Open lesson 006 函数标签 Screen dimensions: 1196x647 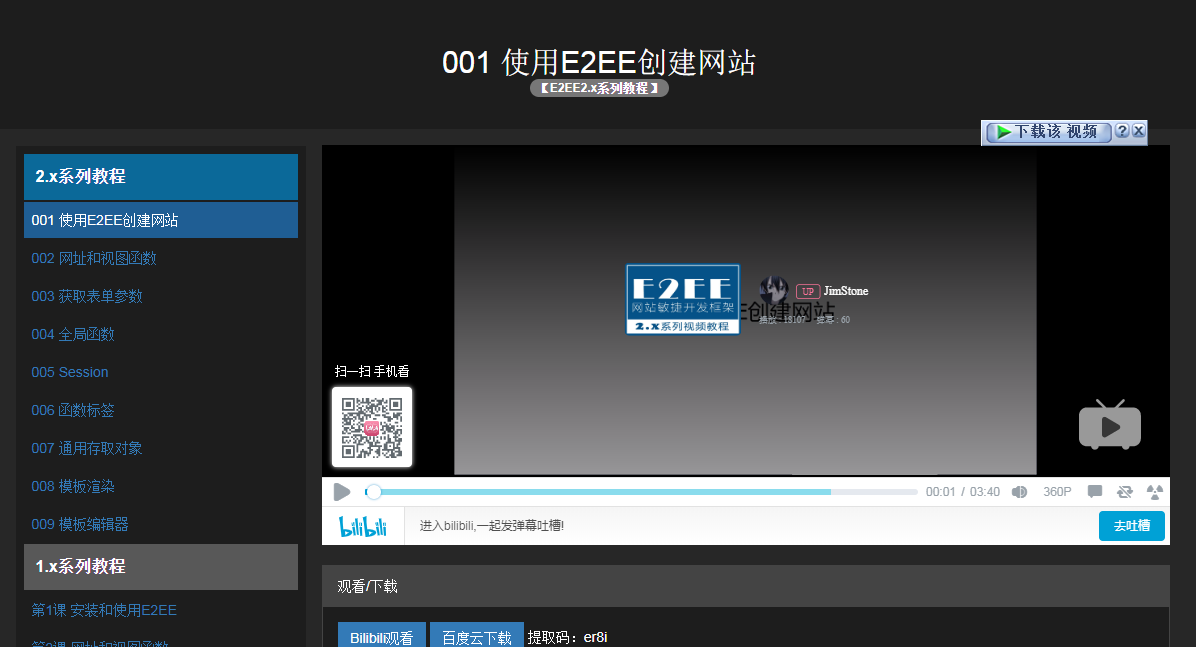coord(72,410)
